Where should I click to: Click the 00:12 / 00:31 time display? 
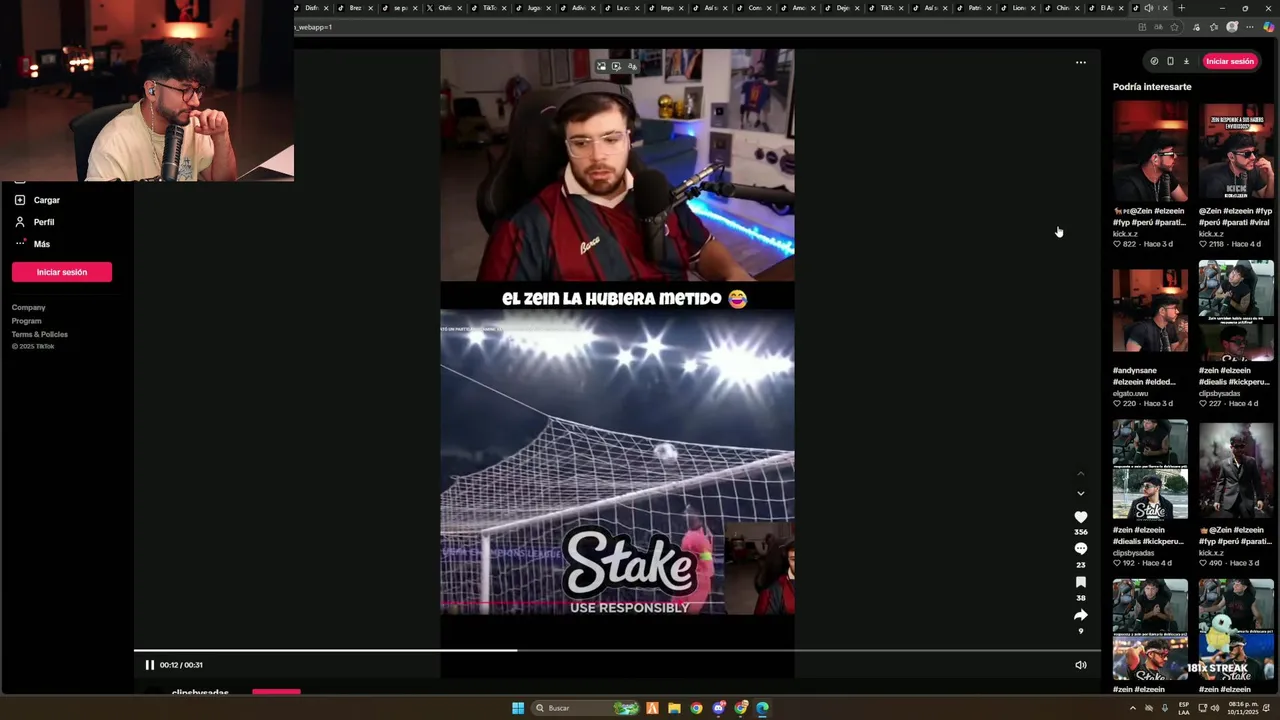181,665
